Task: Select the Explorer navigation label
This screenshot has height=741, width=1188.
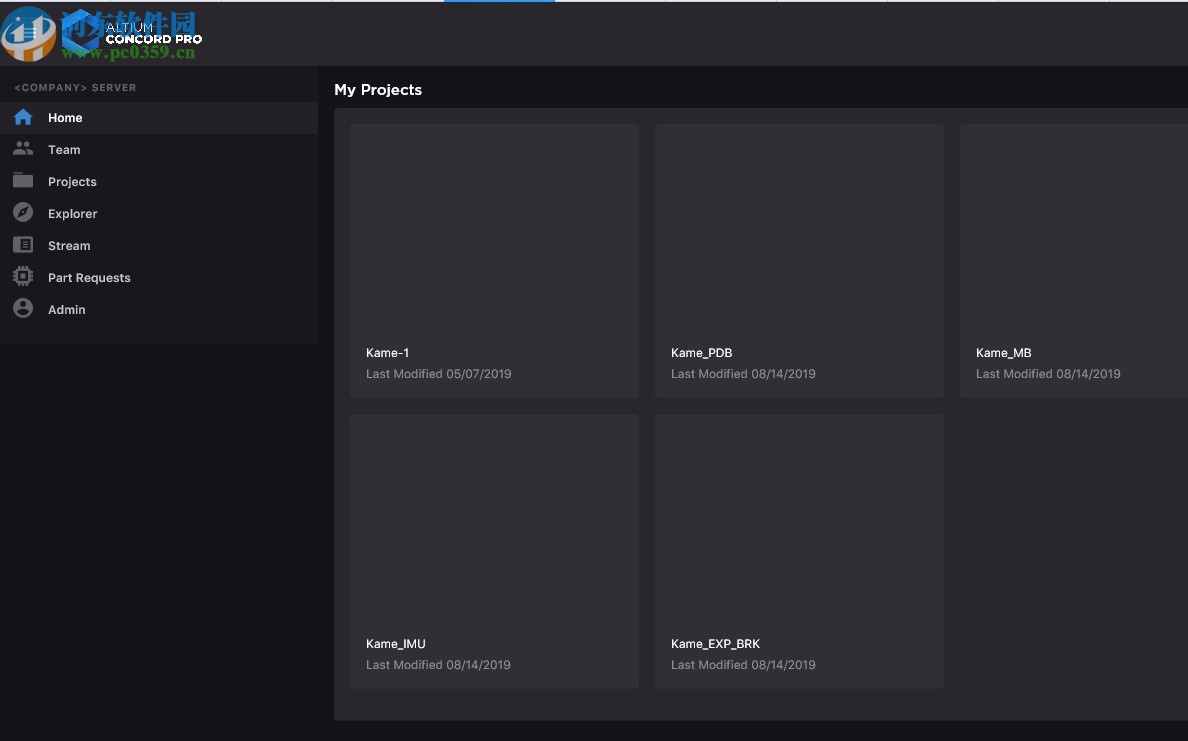Action: tap(73, 214)
